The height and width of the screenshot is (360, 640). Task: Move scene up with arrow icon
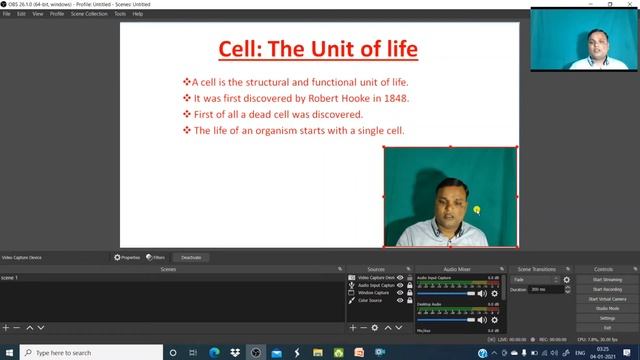[x=30, y=328]
